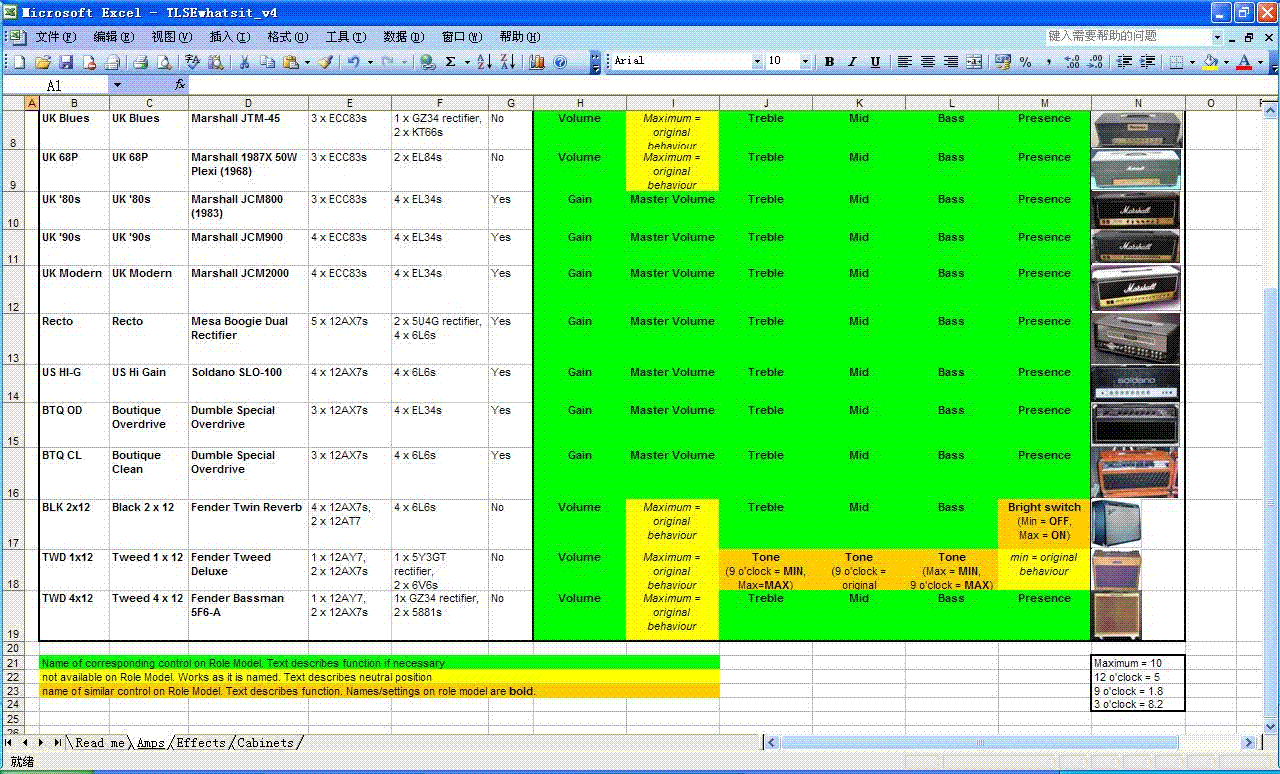The image size is (1280, 774).
Task: Open the 格式(O) menu
Action: coord(287,37)
